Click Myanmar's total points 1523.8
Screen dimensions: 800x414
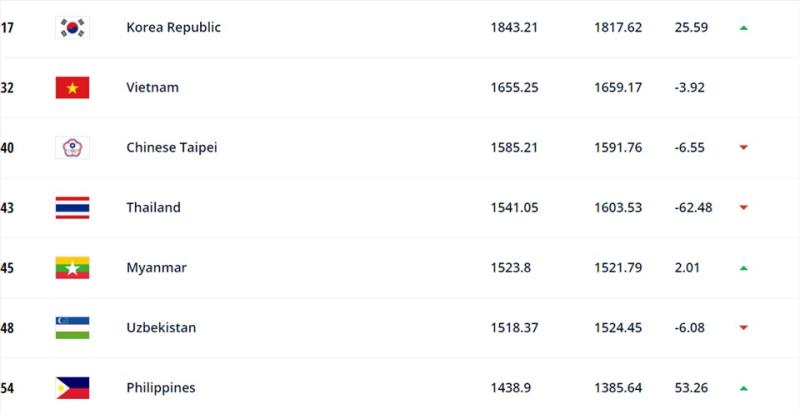click(511, 268)
